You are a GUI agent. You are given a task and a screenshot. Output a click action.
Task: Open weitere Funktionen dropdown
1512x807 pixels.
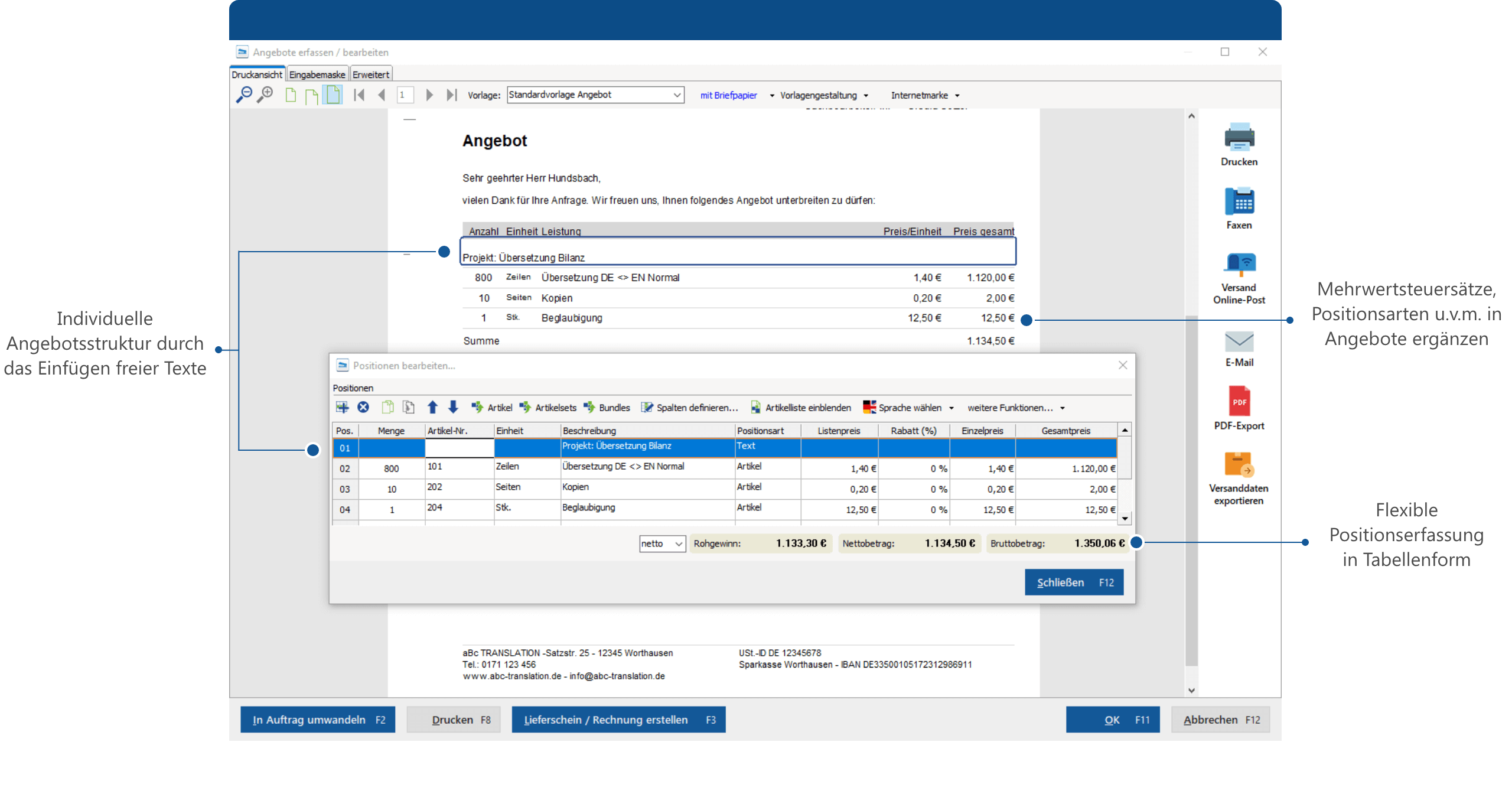[1016, 408]
